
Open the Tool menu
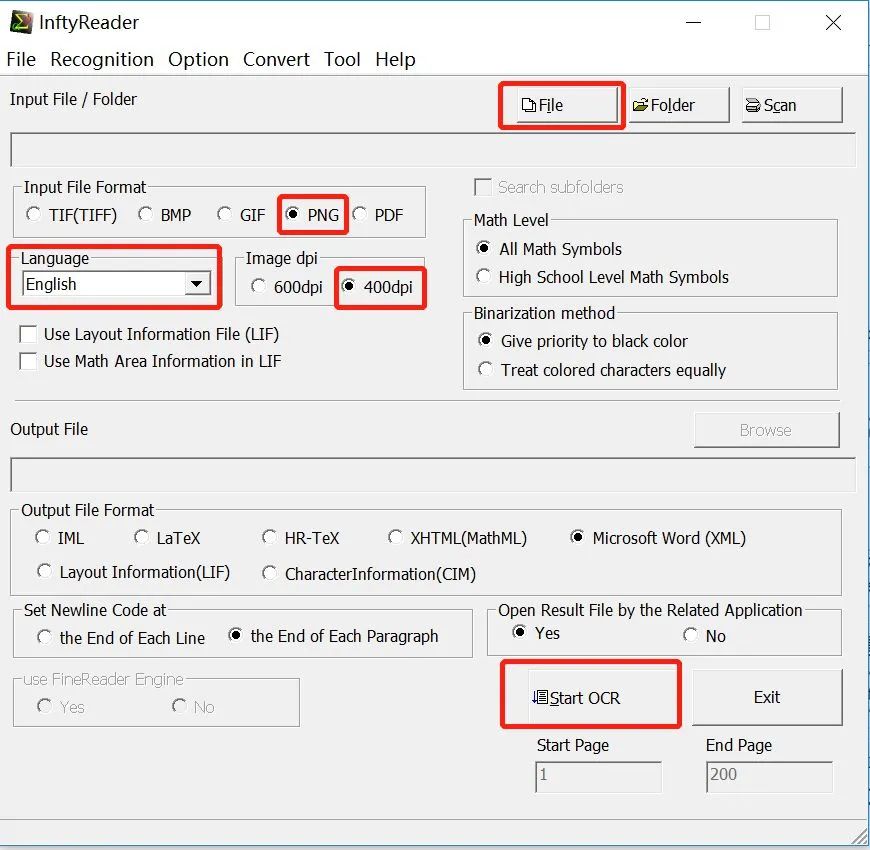[x=342, y=59]
